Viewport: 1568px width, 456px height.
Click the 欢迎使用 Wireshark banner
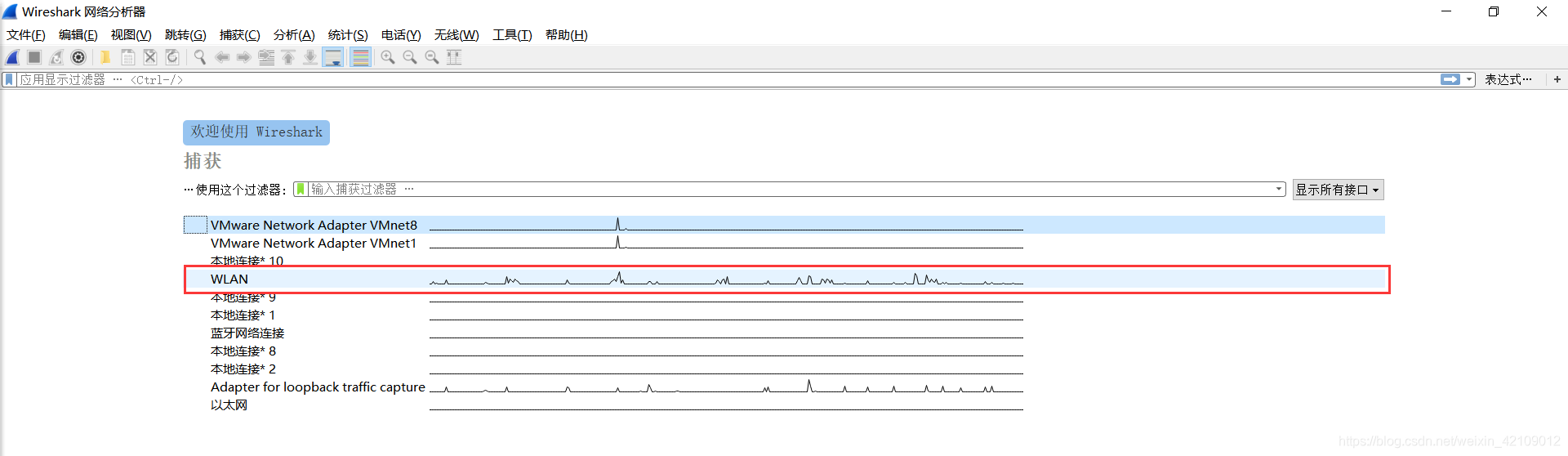point(256,132)
